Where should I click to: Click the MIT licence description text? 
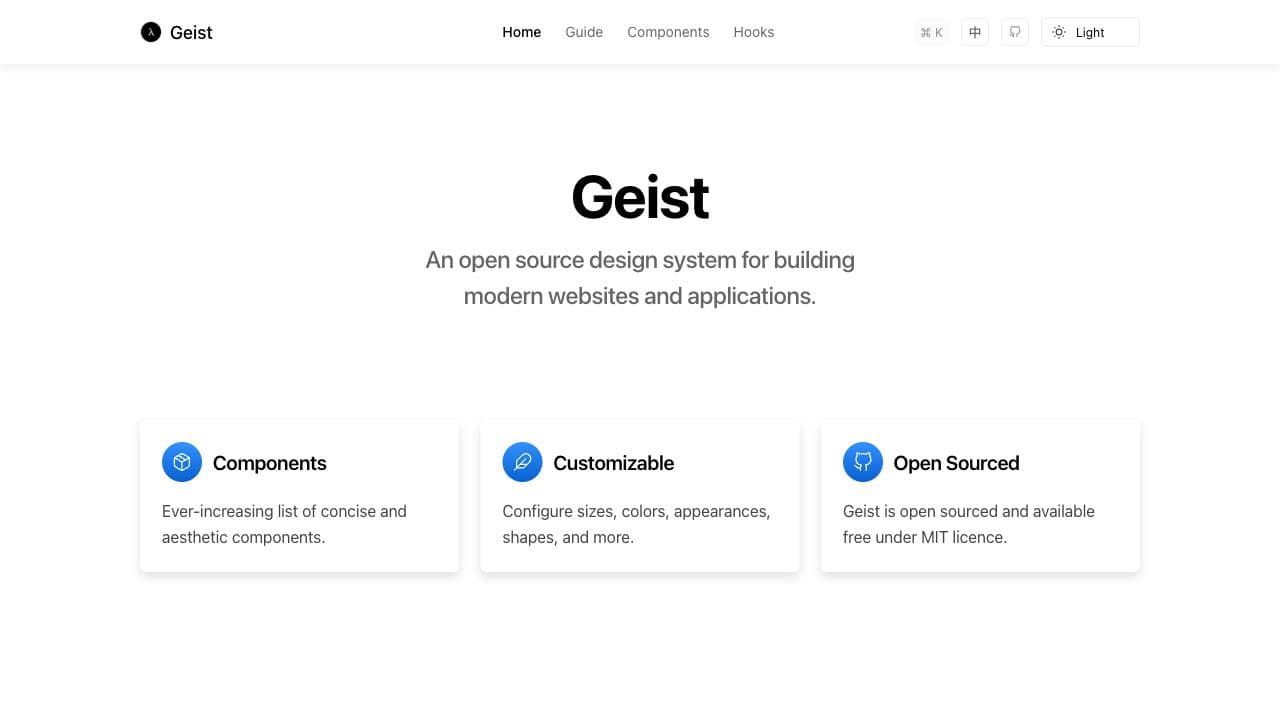[968, 524]
